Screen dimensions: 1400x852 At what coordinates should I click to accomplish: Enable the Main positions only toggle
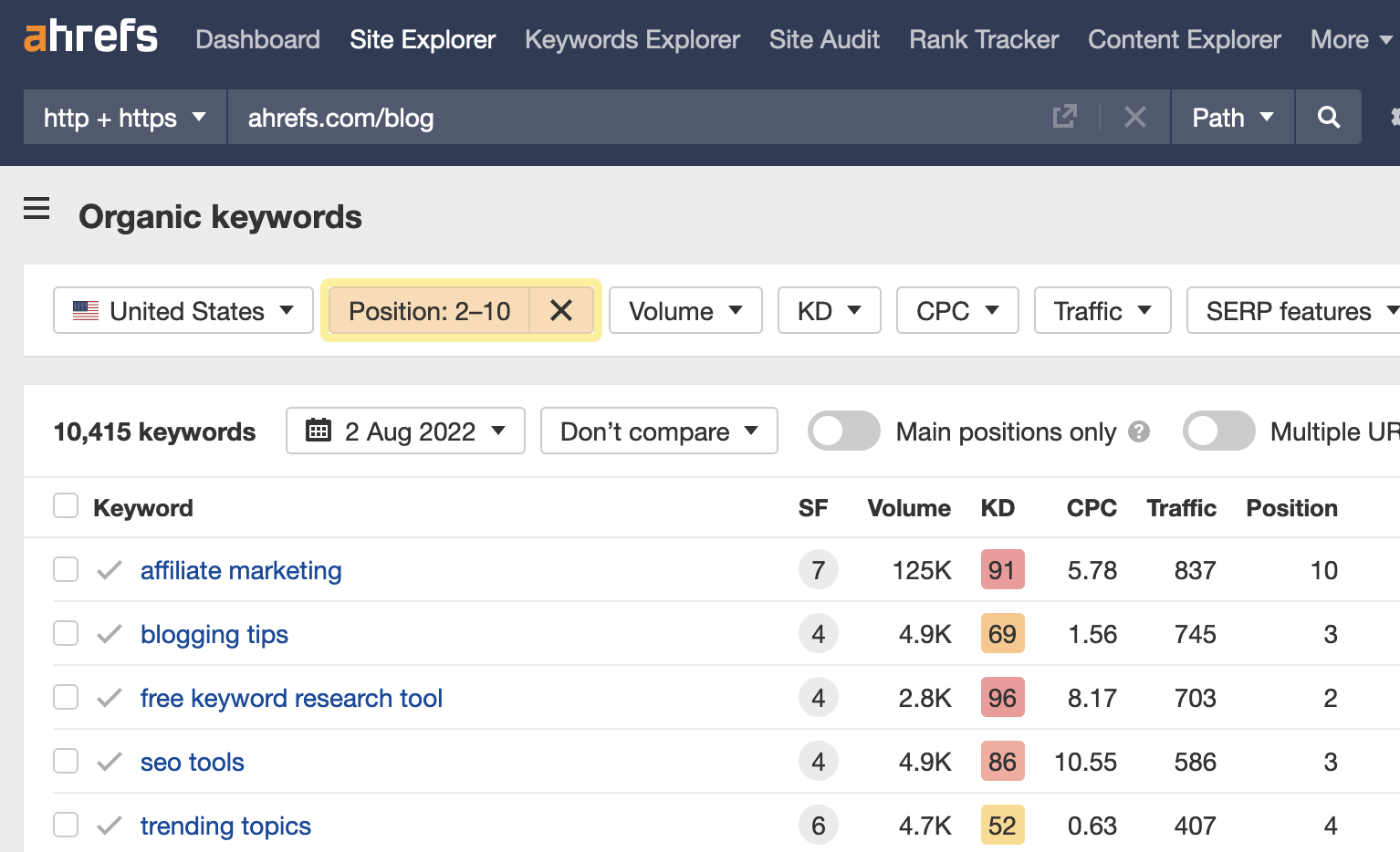[842, 431]
